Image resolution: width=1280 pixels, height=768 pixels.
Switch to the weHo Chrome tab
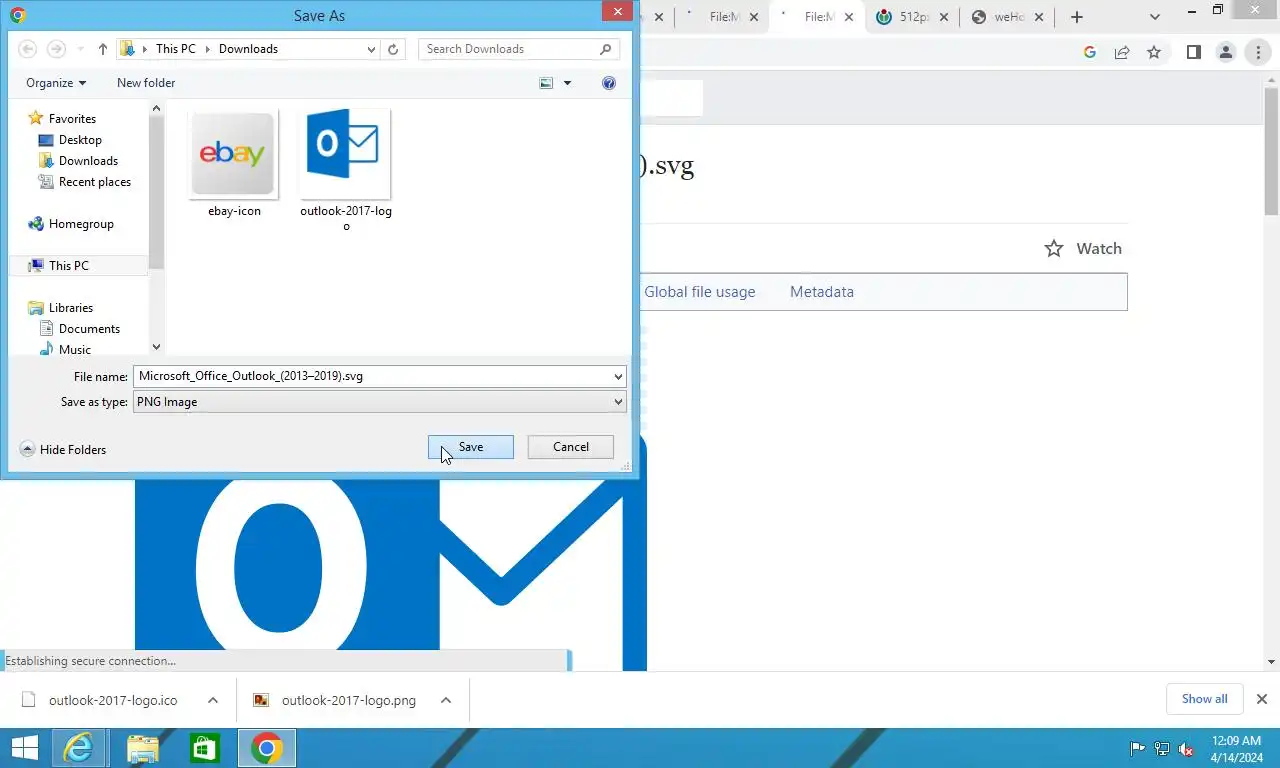[1008, 17]
